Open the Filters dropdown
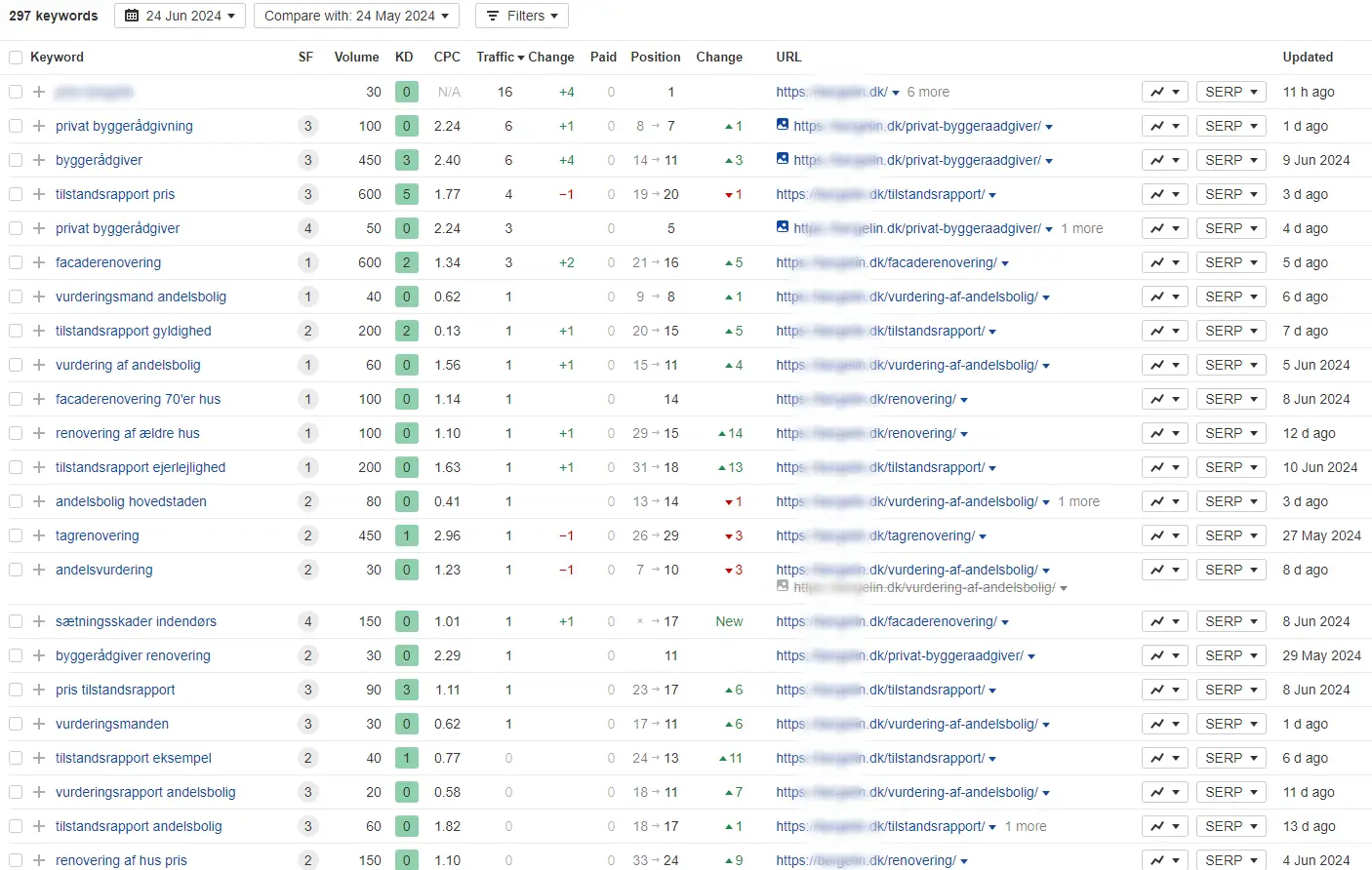 click(521, 16)
